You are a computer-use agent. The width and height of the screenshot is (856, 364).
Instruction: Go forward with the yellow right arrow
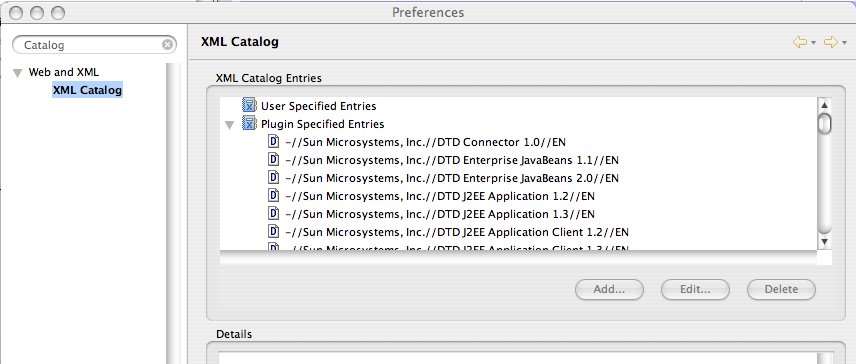pyautogui.click(x=830, y=42)
